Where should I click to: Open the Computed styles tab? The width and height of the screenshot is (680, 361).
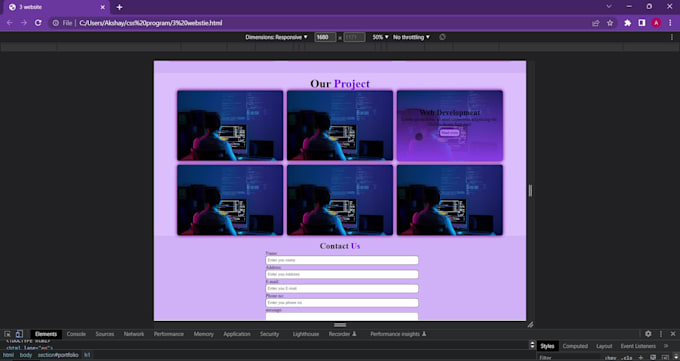click(575, 346)
